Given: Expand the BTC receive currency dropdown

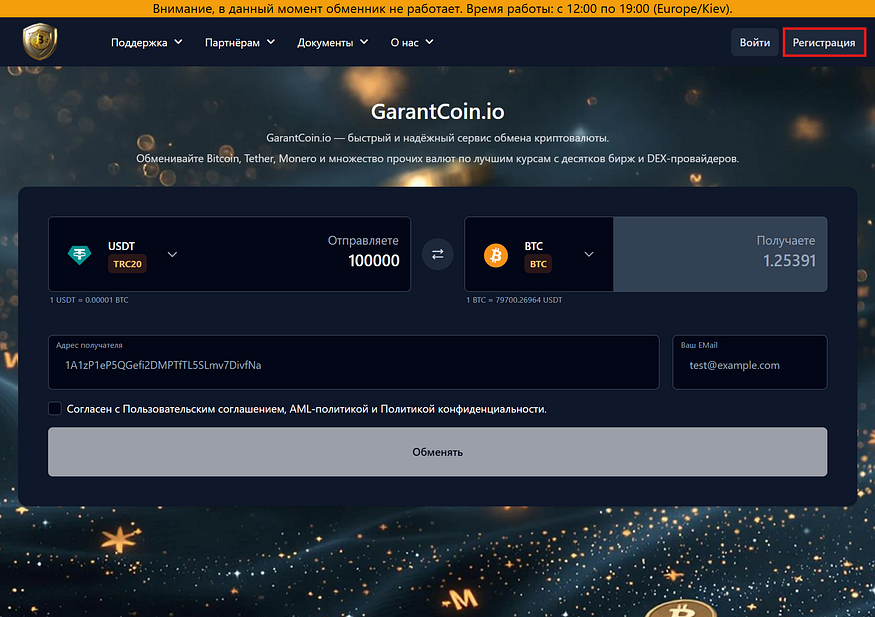Looking at the screenshot, I should point(589,254).
